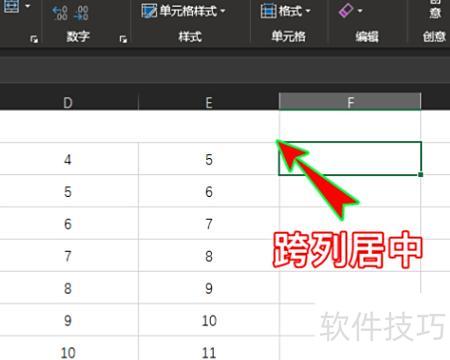Click the selected cell in column F

click(x=350, y=158)
